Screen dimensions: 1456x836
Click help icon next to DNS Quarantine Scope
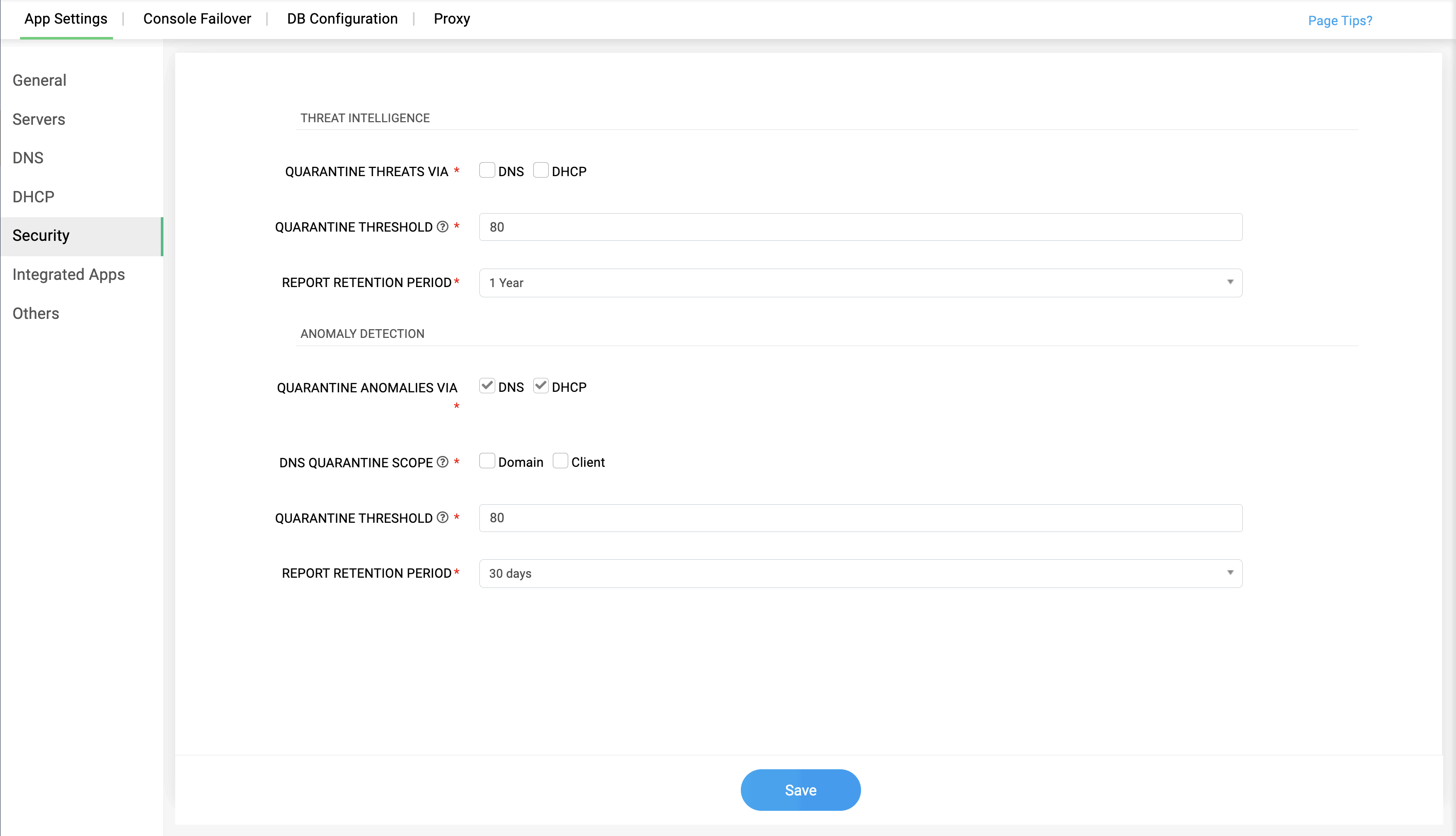point(442,462)
